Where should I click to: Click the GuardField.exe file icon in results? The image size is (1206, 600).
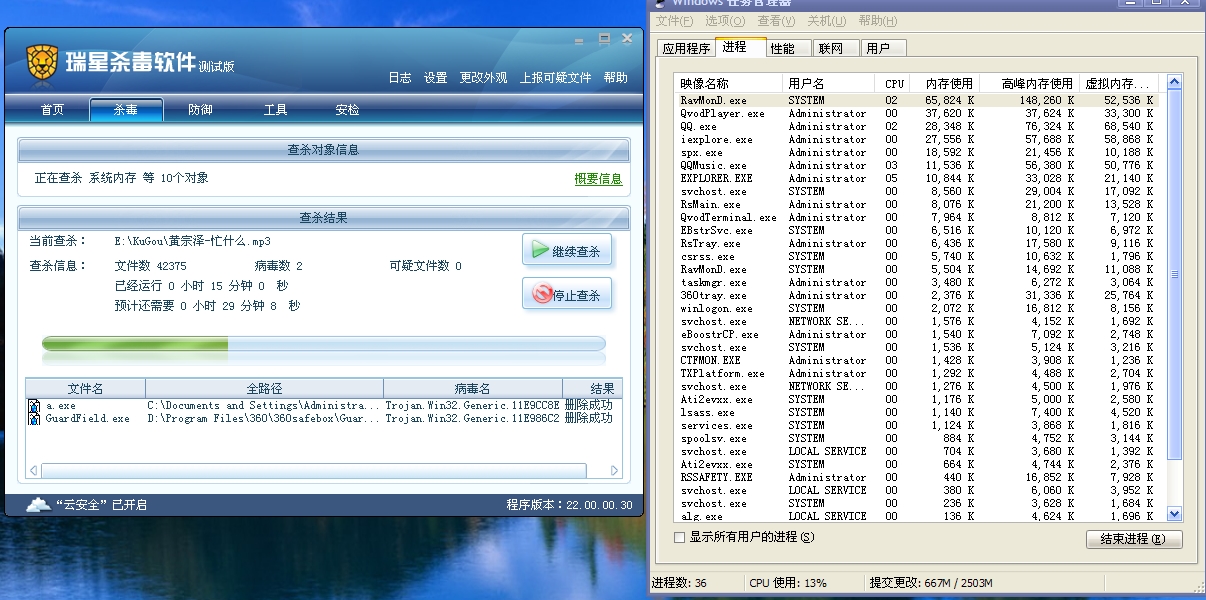tap(34, 419)
